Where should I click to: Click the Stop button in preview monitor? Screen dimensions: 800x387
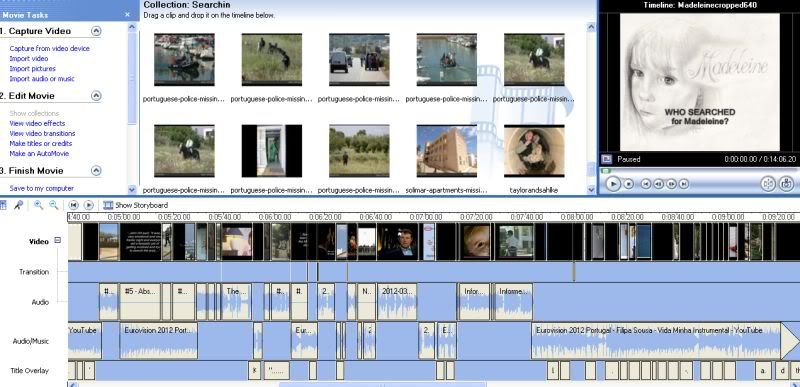pyautogui.click(x=629, y=184)
